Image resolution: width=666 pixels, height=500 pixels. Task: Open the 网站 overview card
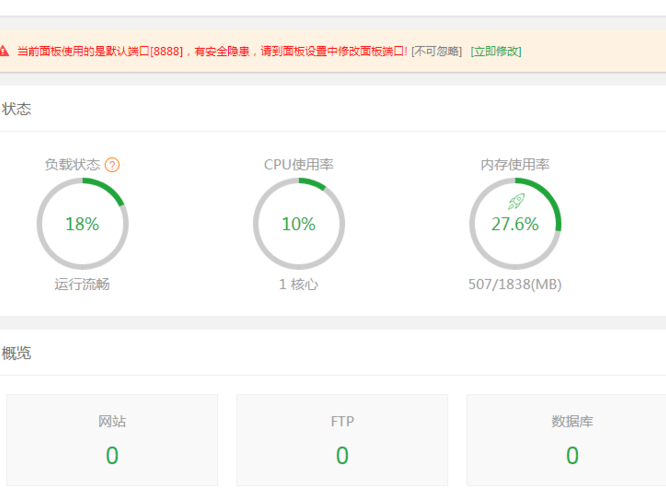pos(112,440)
